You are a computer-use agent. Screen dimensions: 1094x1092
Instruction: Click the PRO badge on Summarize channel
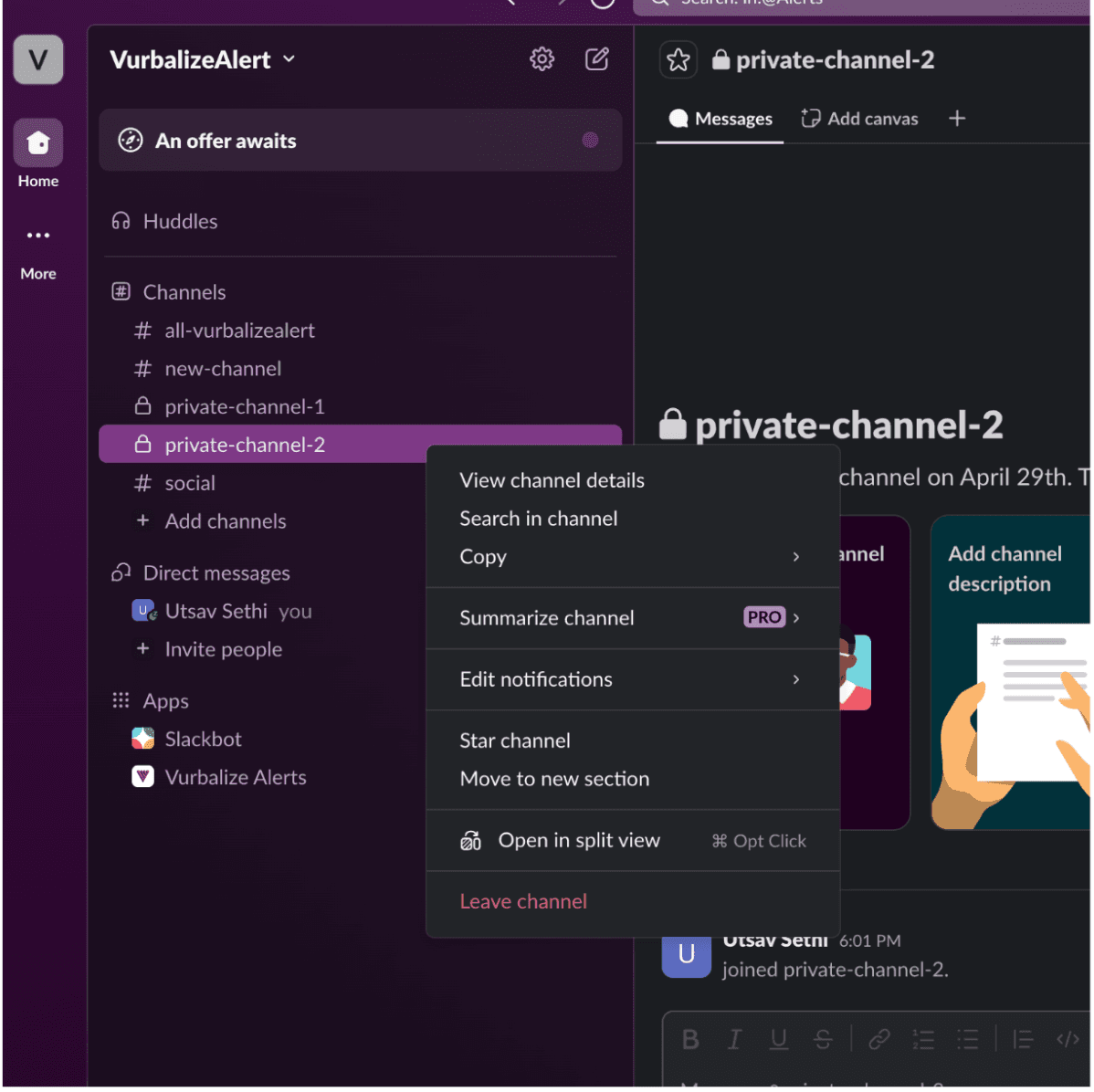point(764,617)
